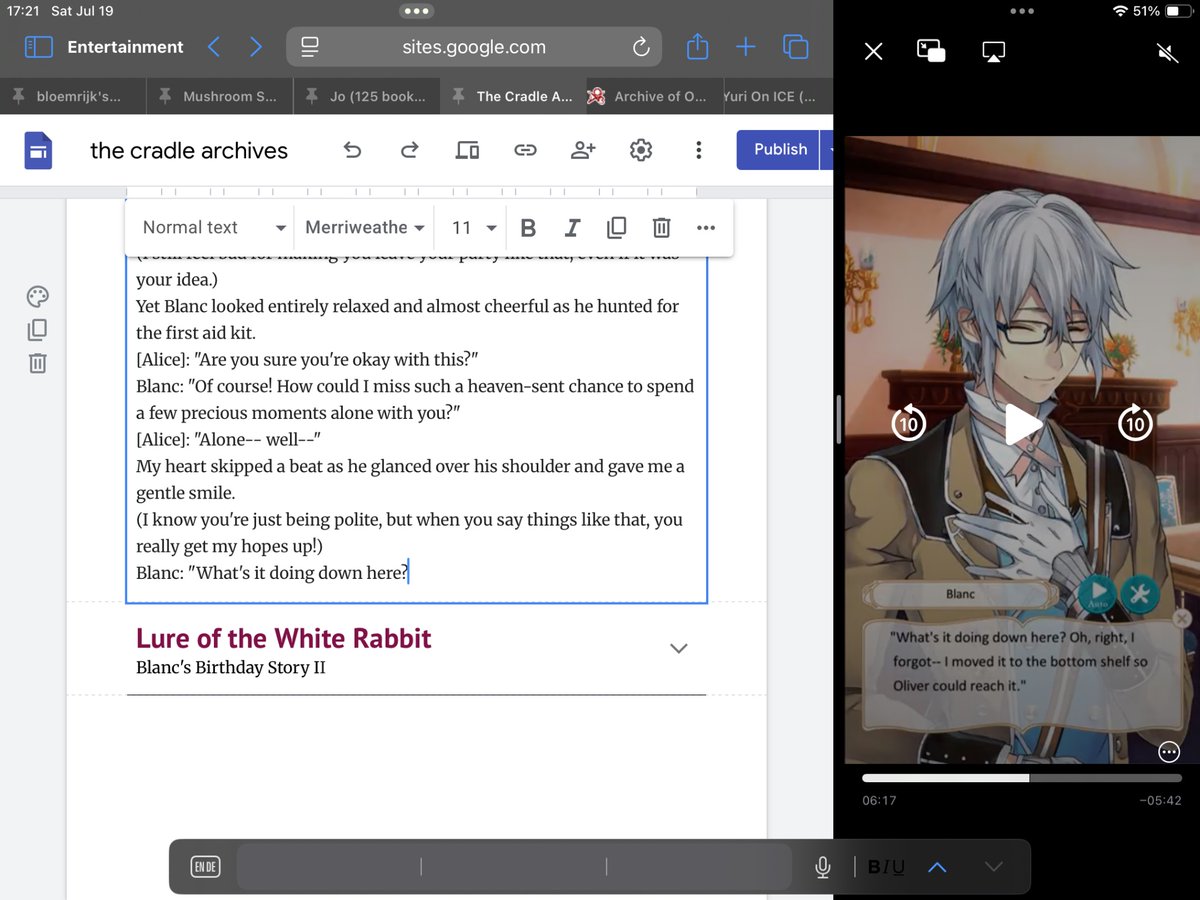Expand the Lure of the White Rabbit section
The width and height of the screenshot is (1200, 900).
678,648
